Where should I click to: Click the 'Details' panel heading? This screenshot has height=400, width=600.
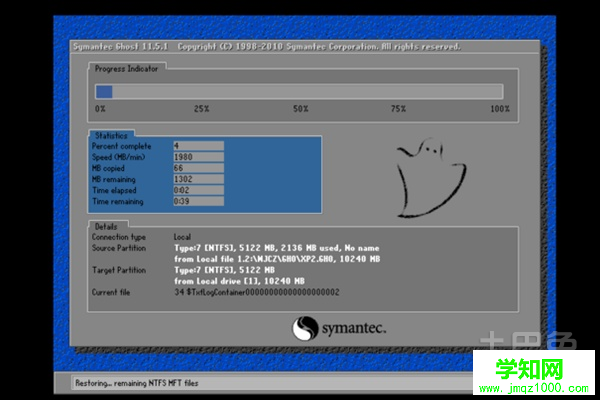pos(106,226)
